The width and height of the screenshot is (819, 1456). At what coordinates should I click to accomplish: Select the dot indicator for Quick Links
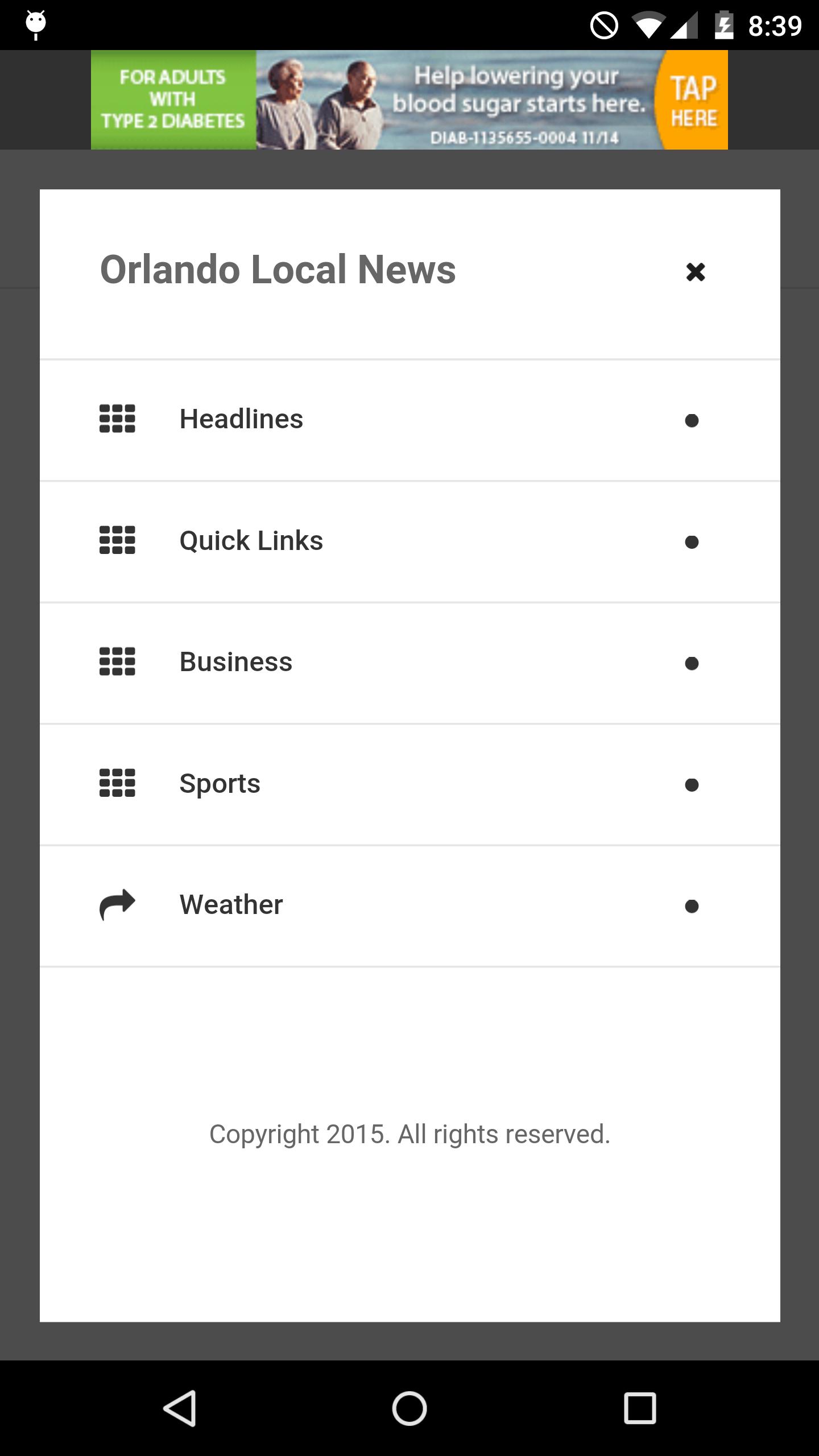692,542
